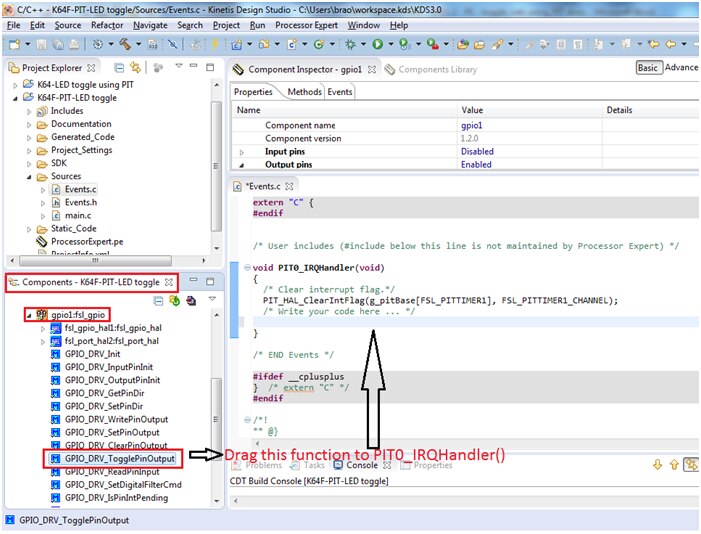Select GPIO_DRV_SetPinDir method
The height and width of the screenshot is (534, 701).
click(x=104, y=407)
